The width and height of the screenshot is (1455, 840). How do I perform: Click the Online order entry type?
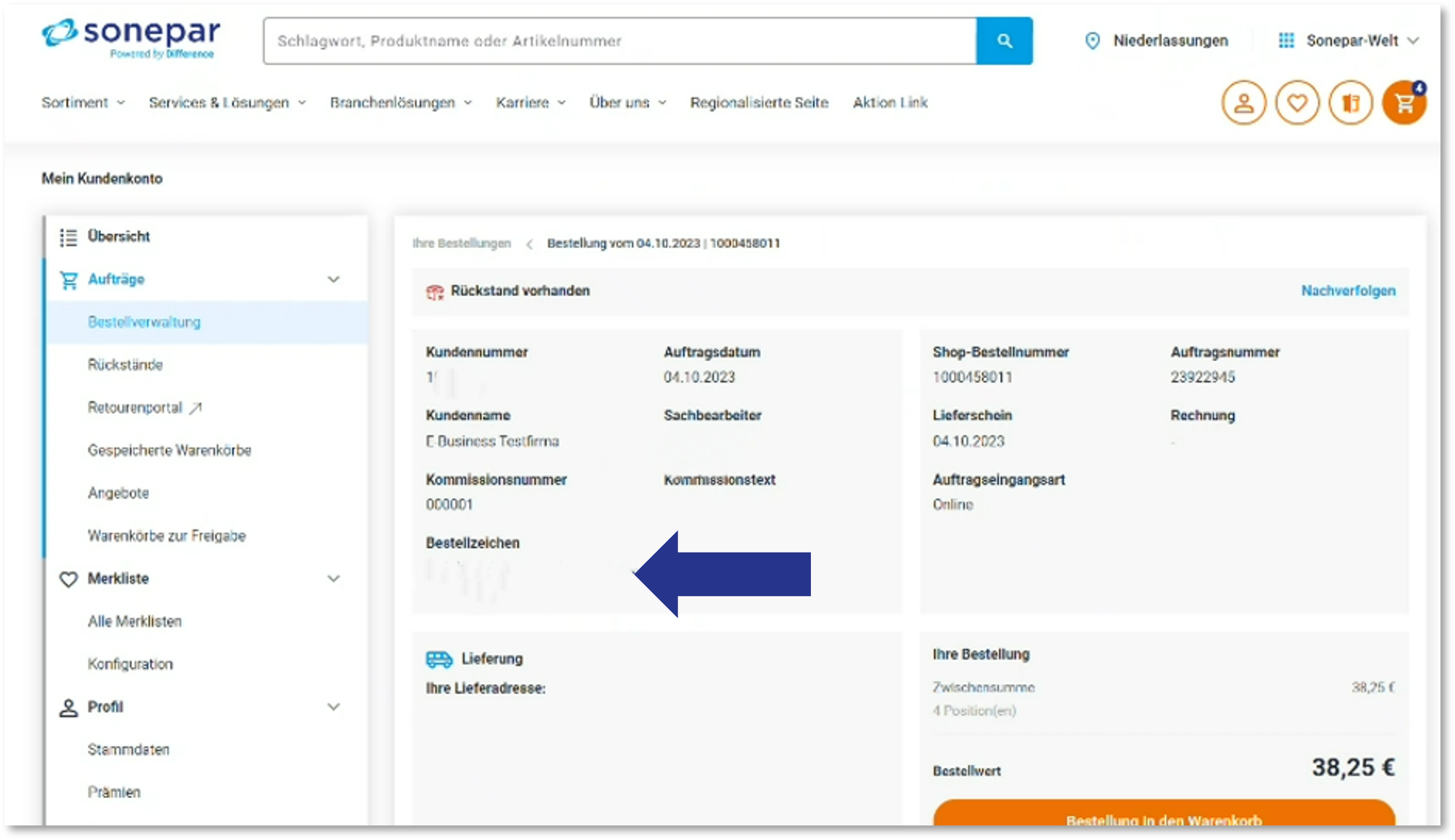click(x=953, y=505)
